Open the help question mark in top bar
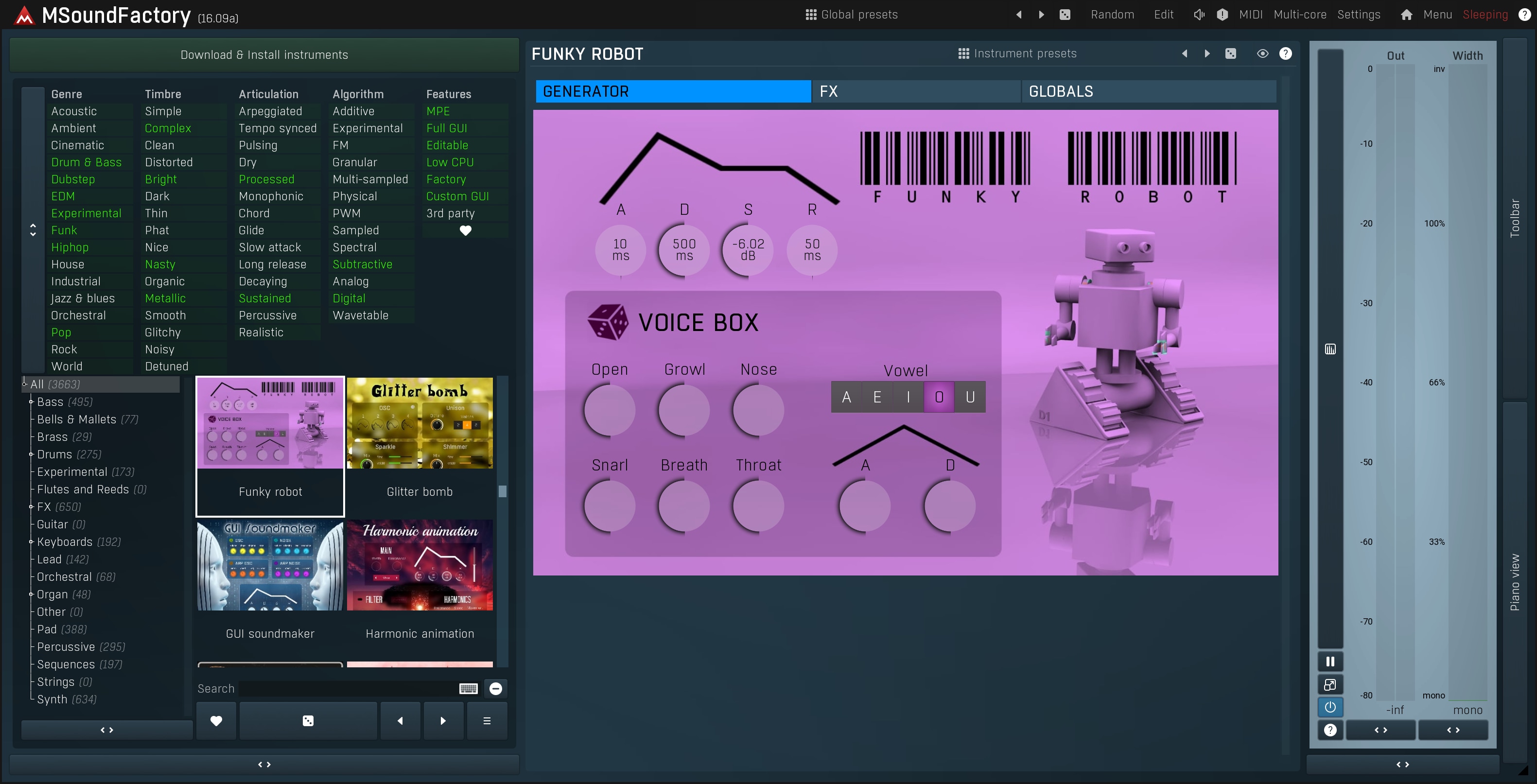Viewport: 1537px width, 784px height. (x=1524, y=14)
